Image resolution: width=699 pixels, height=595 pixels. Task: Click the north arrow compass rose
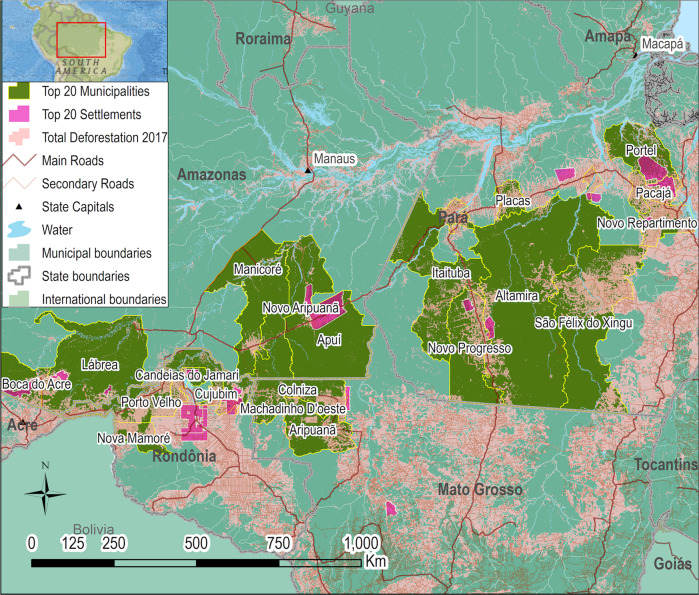click(x=44, y=490)
